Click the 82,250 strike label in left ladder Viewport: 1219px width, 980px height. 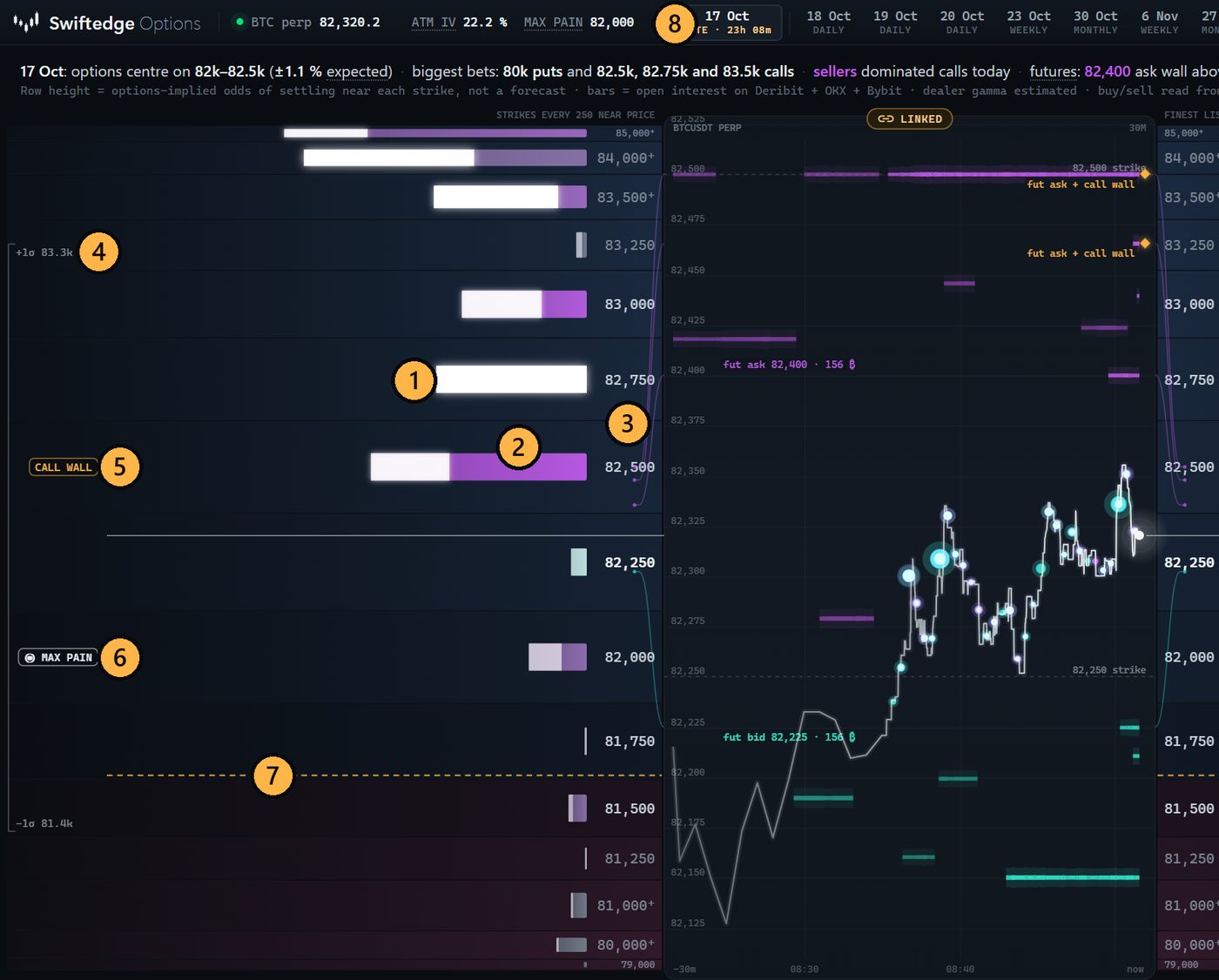630,563
